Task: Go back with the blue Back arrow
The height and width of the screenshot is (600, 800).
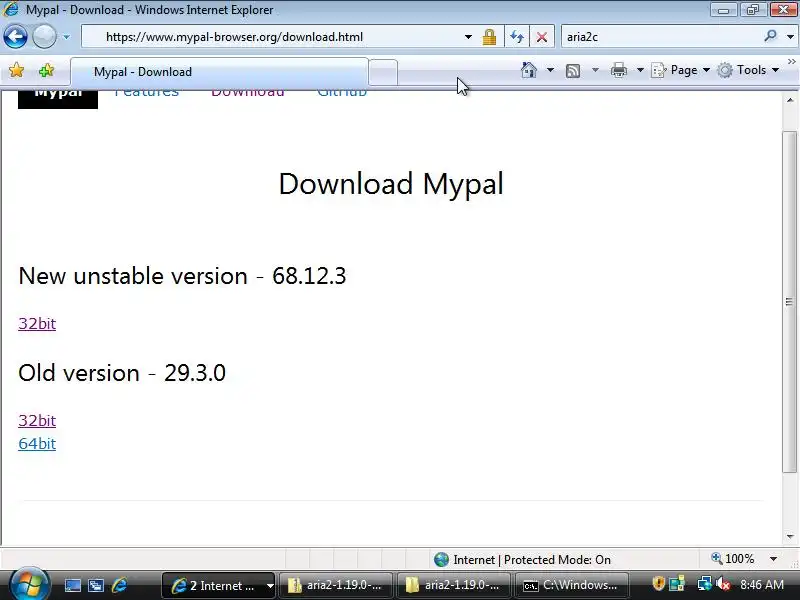Action: pos(15,37)
